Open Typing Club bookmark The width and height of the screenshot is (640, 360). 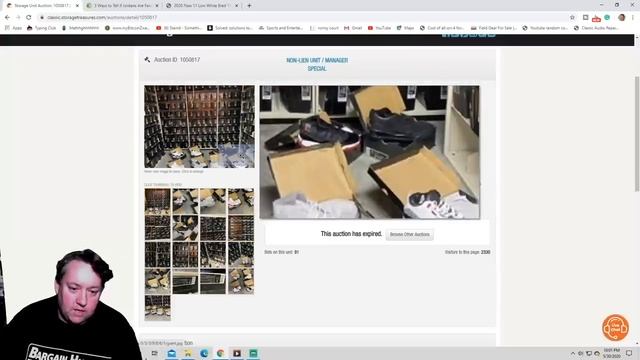coord(41,28)
